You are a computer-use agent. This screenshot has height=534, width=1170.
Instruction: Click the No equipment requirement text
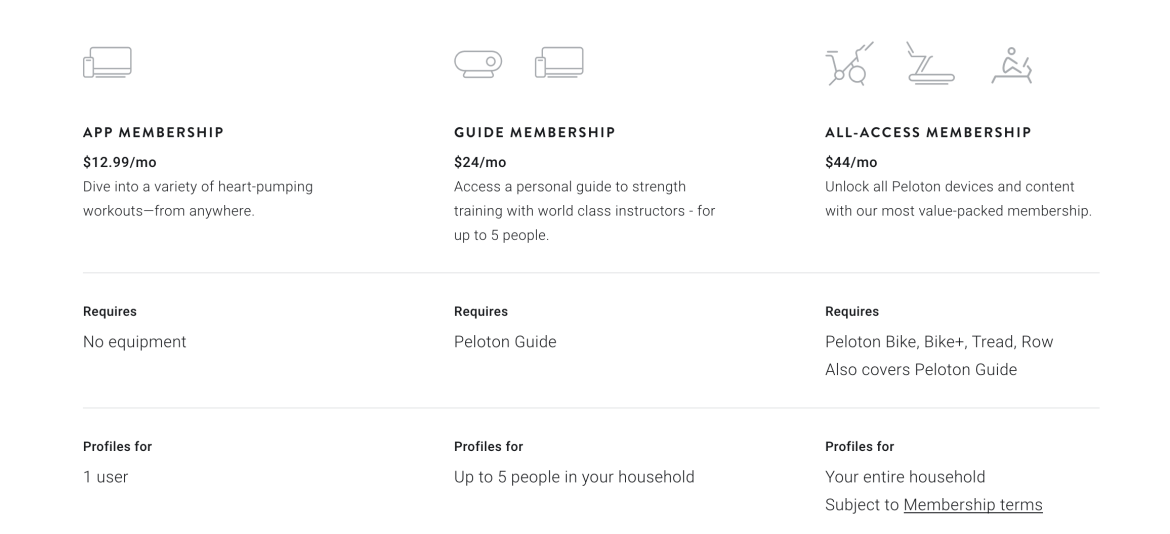point(134,342)
